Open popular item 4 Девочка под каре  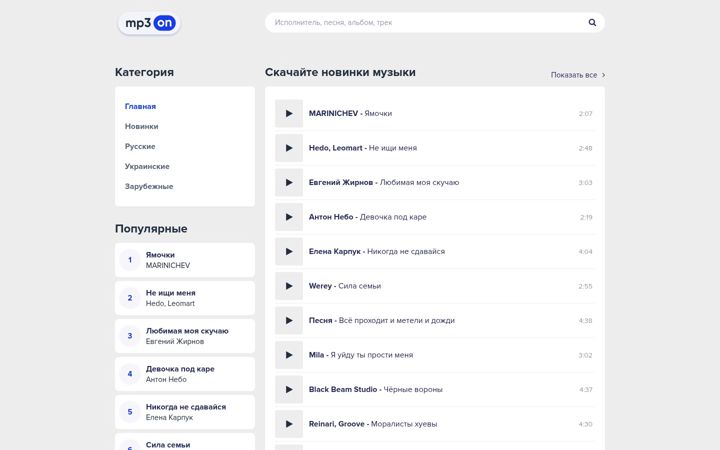(x=185, y=374)
